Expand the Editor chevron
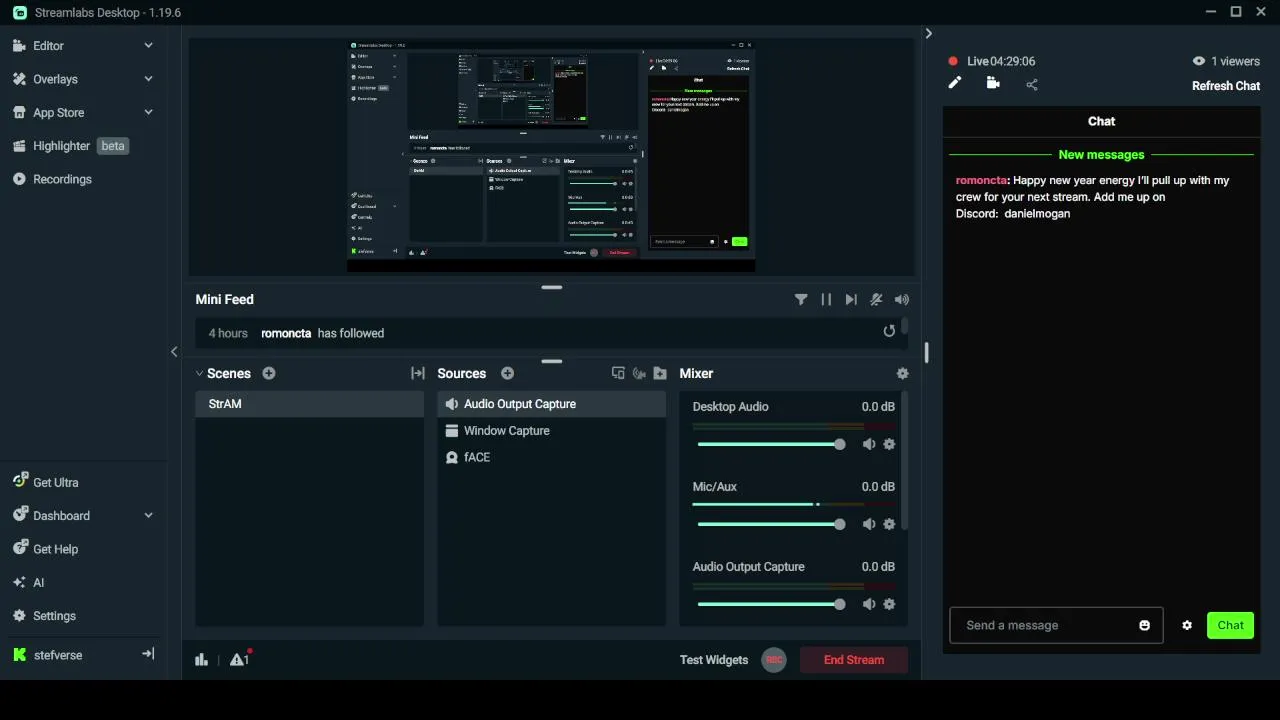This screenshot has width=1280, height=720. click(148, 45)
